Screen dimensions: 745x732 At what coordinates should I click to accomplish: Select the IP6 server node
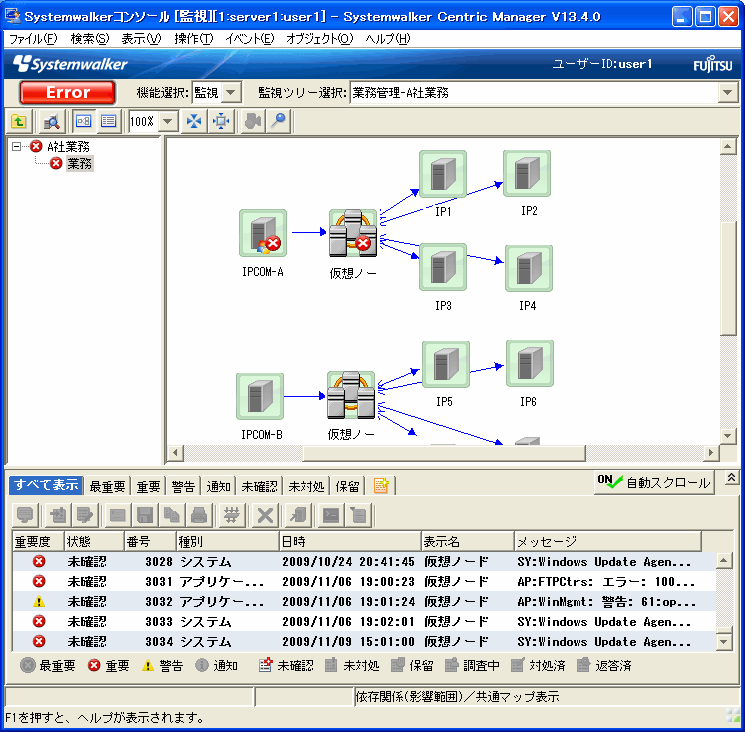[x=530, y=363]
